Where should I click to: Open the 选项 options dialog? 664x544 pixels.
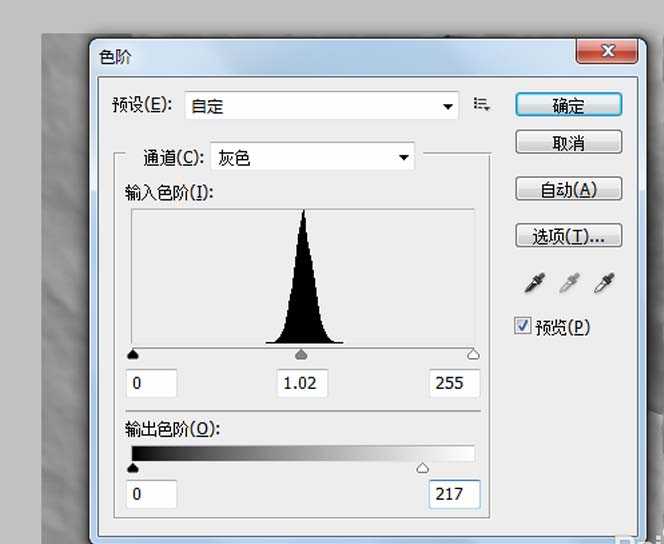[x=568, y=236]
